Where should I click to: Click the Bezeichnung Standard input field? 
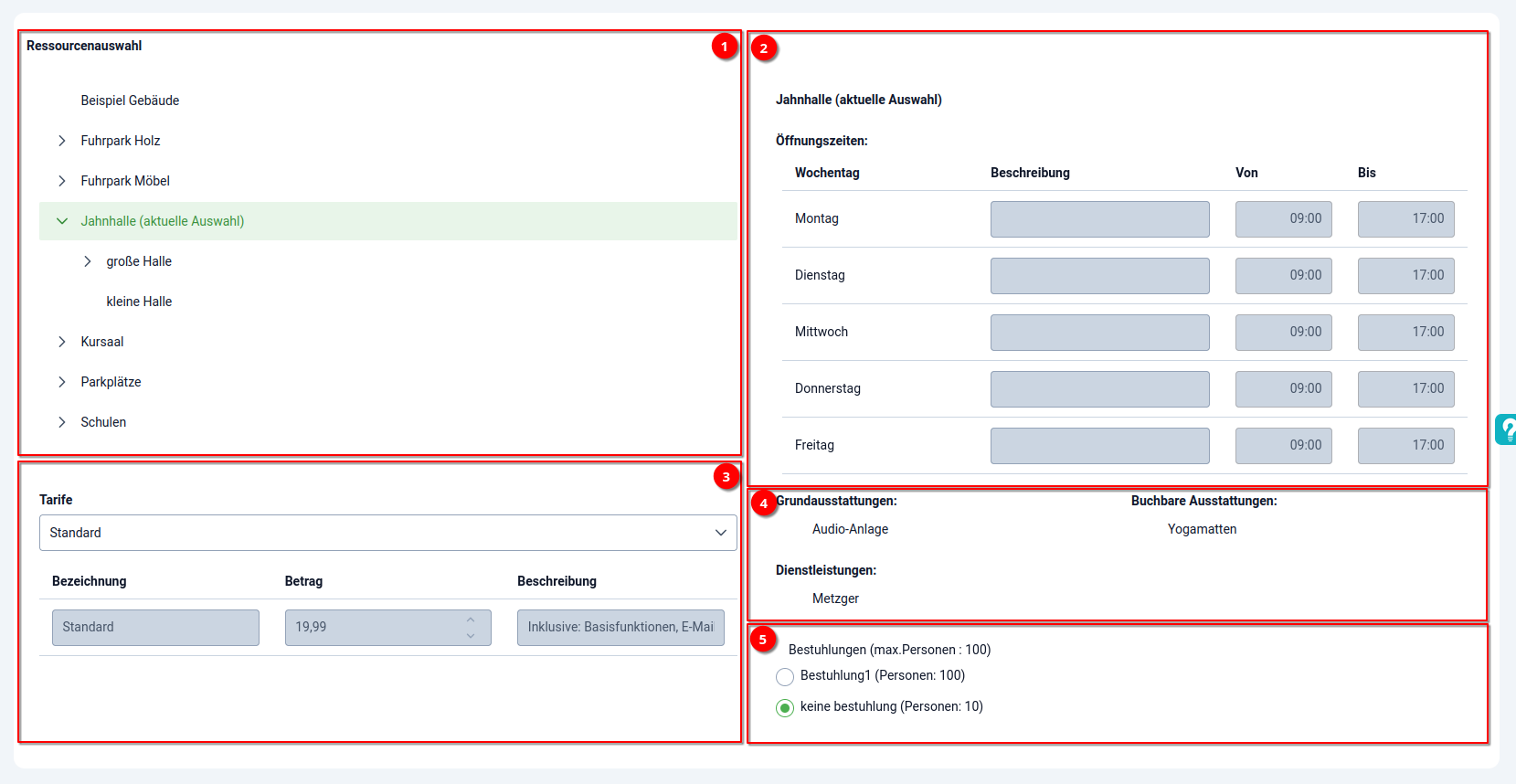(155, 628)
